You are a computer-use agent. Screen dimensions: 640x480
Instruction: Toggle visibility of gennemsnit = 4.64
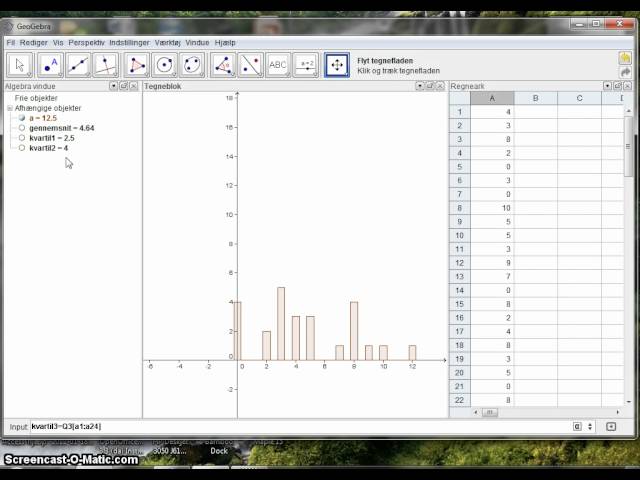click(x=22, y=128)
